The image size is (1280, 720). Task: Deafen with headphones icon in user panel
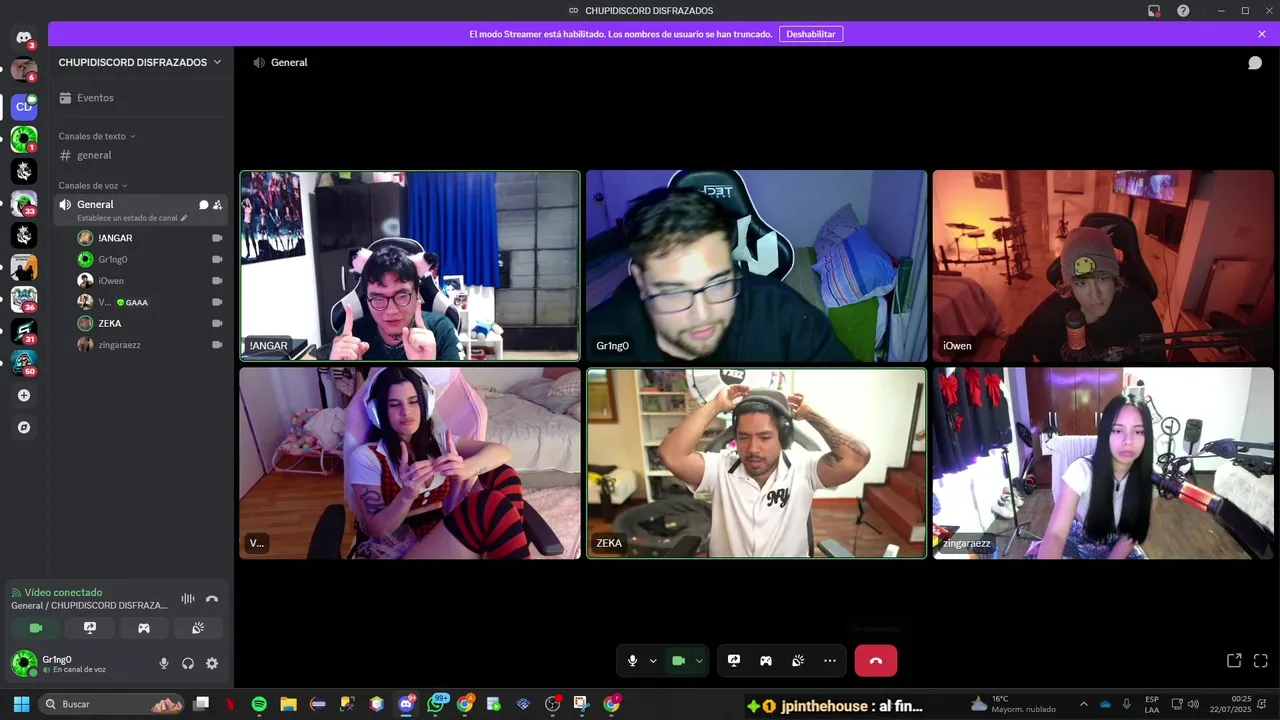[188, 663]
